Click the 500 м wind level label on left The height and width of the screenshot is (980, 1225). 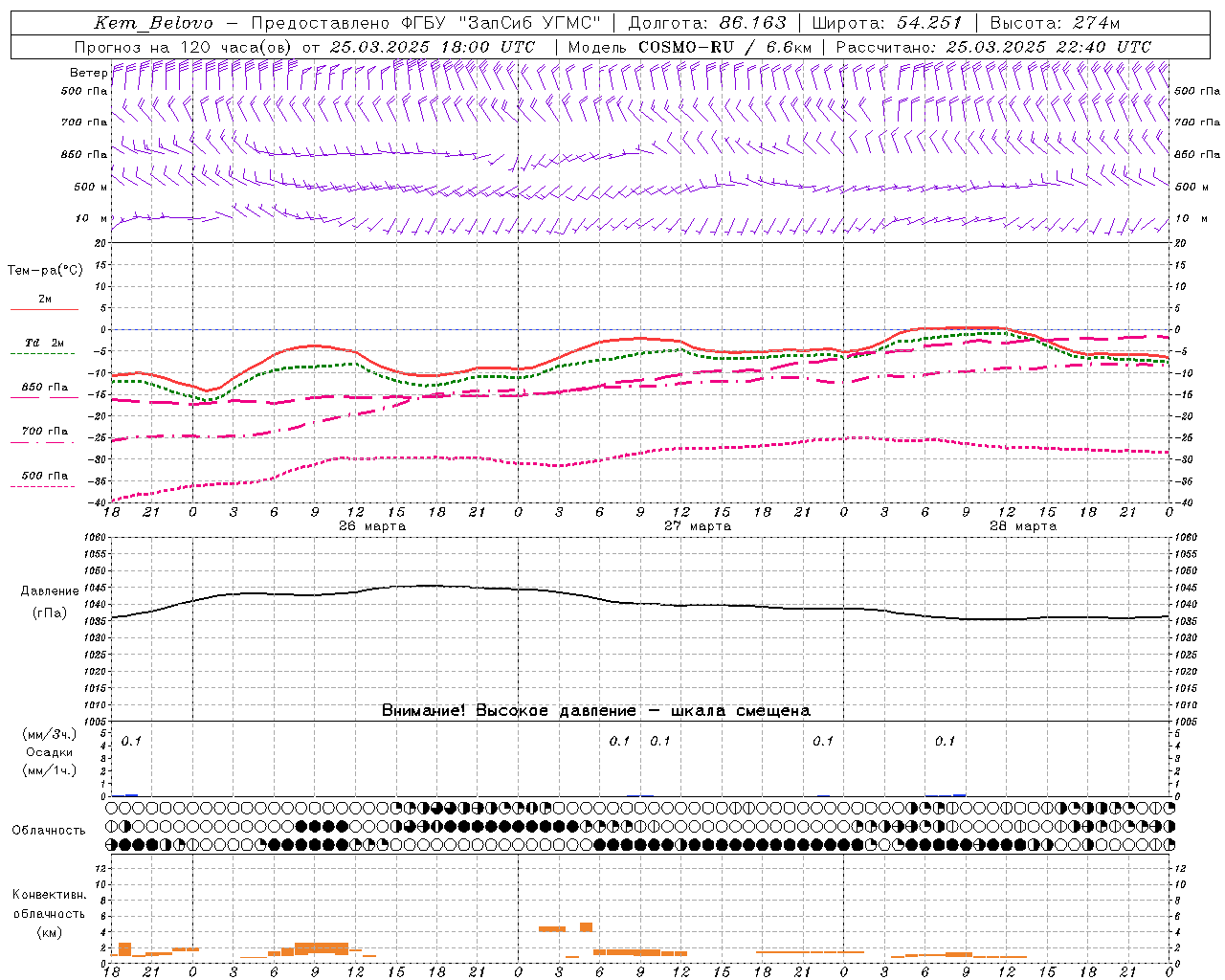coord(90,187)
